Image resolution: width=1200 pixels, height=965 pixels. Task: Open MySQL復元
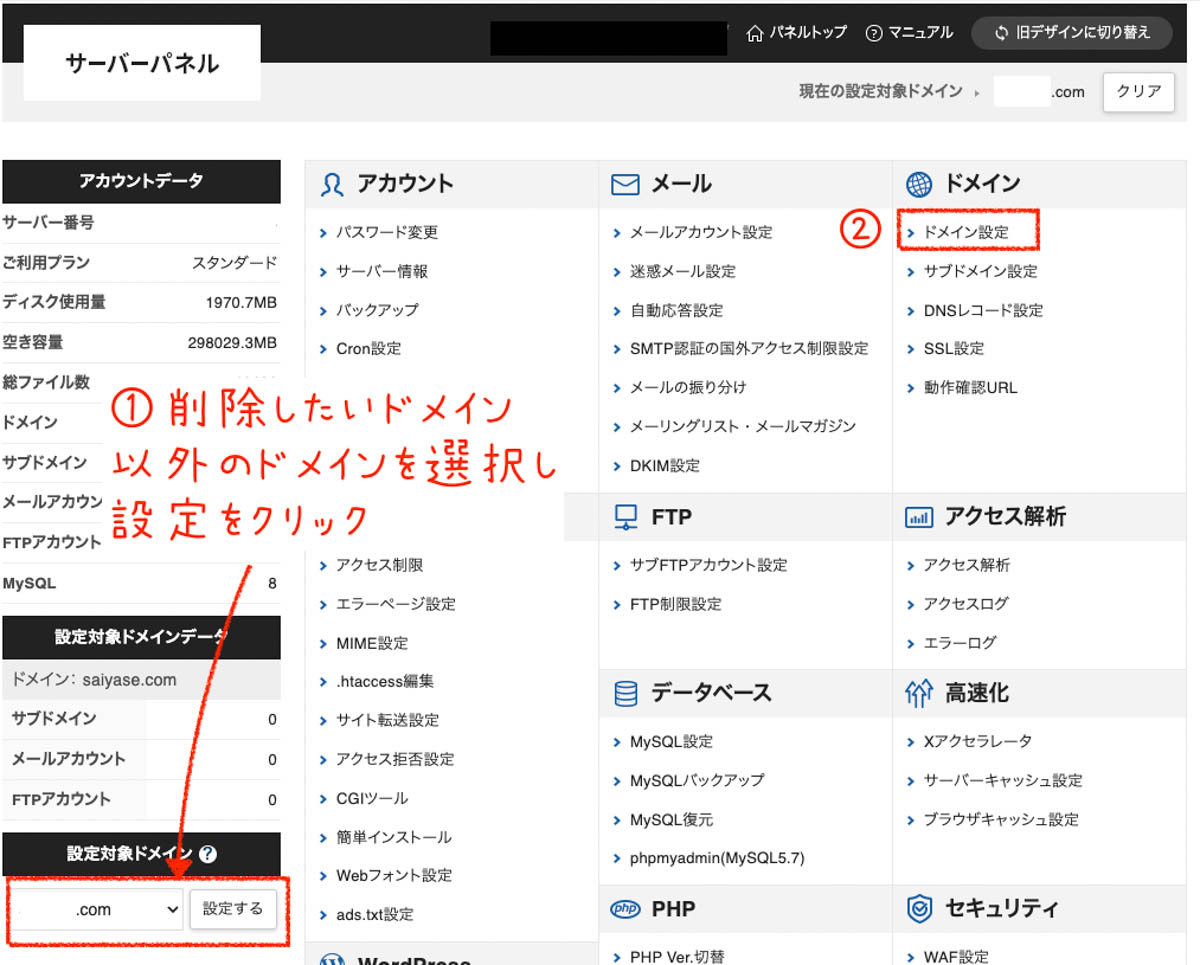(671, 820)
